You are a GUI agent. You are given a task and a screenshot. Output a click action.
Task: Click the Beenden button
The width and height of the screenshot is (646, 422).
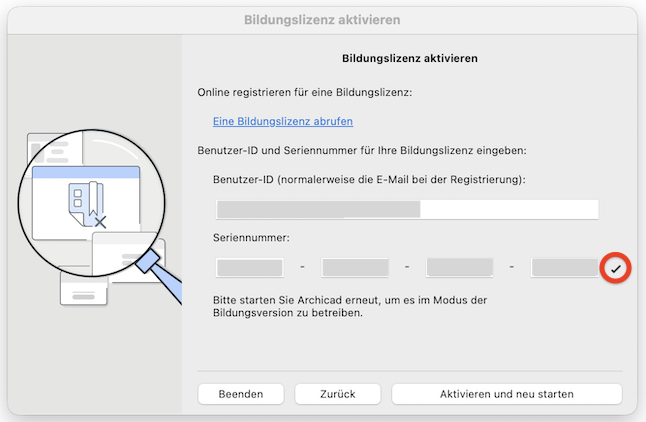[x=241, y=394]
